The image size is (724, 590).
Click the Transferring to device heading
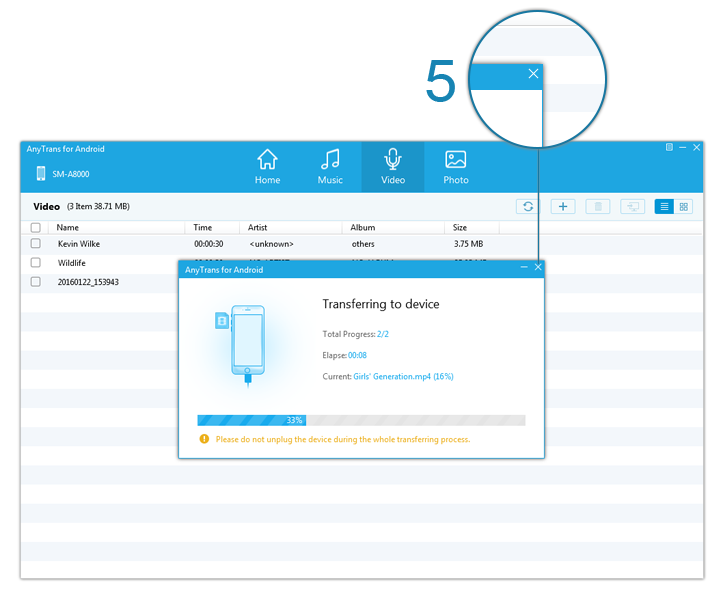coord(381,304)
